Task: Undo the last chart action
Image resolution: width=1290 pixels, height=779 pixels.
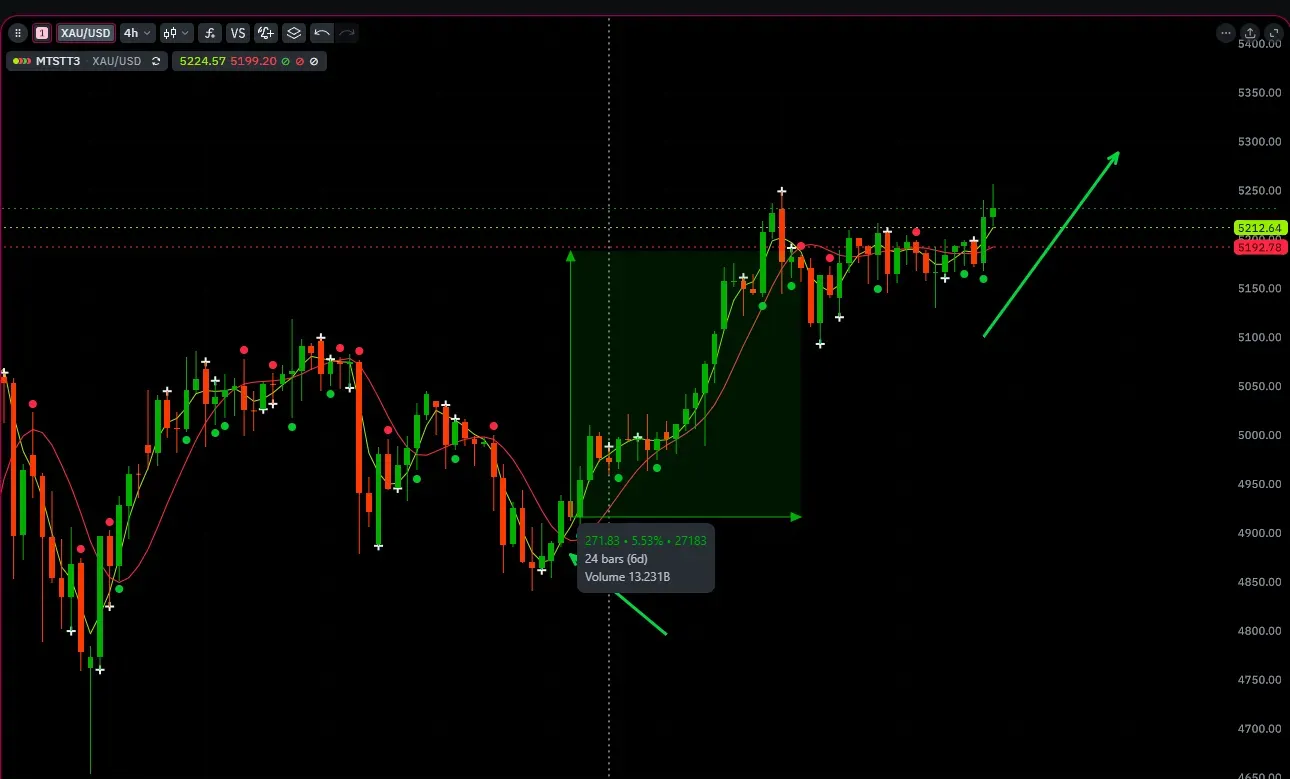Action: pyautogui.click(x=322, y=33)
